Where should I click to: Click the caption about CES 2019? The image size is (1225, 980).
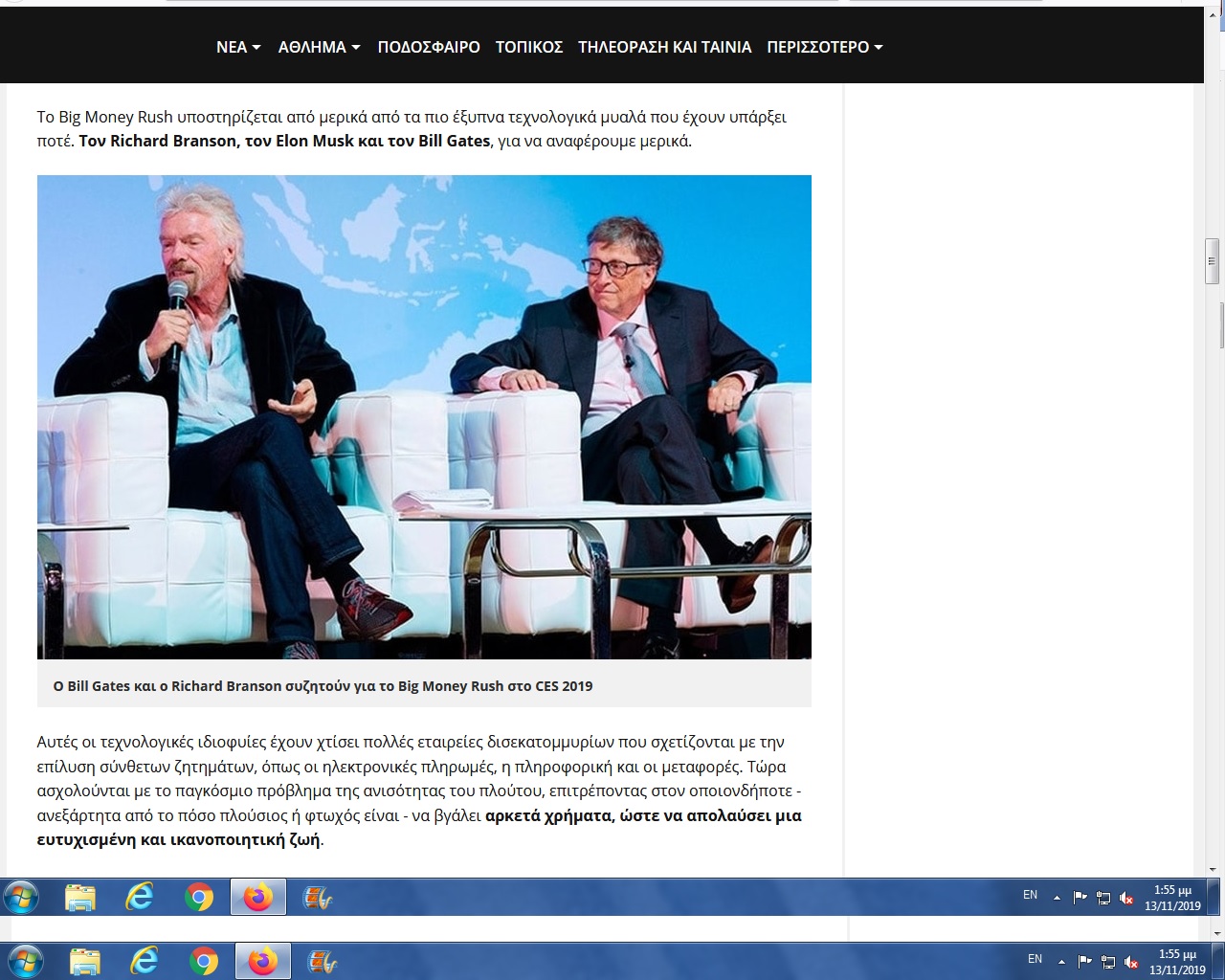coord(323,686)
